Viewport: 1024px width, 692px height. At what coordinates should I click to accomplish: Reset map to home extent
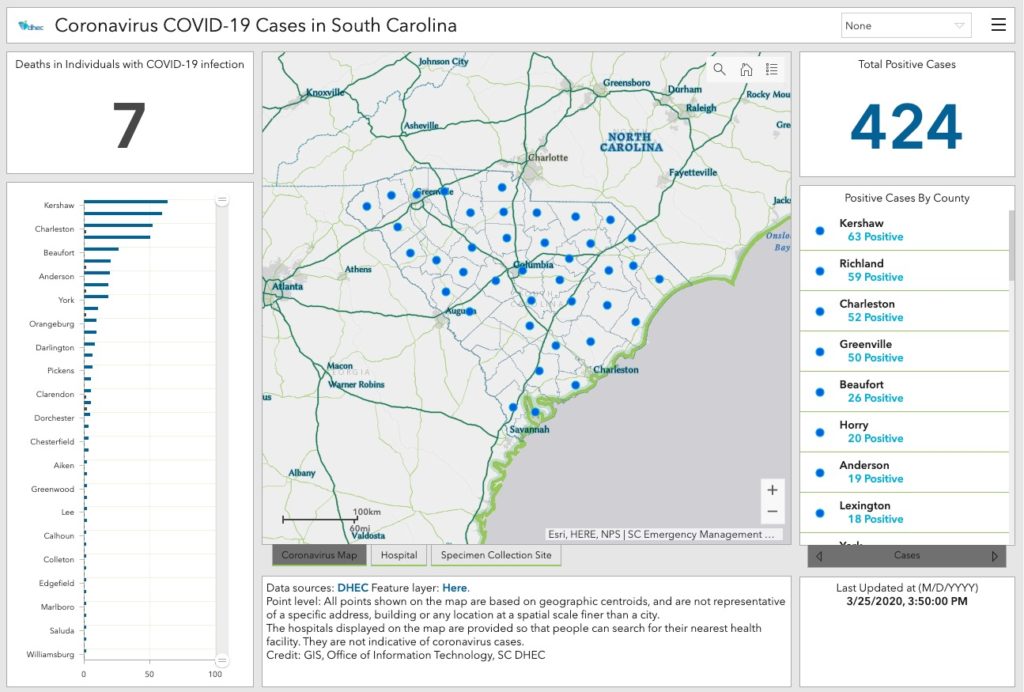click(x=746, y=69)
